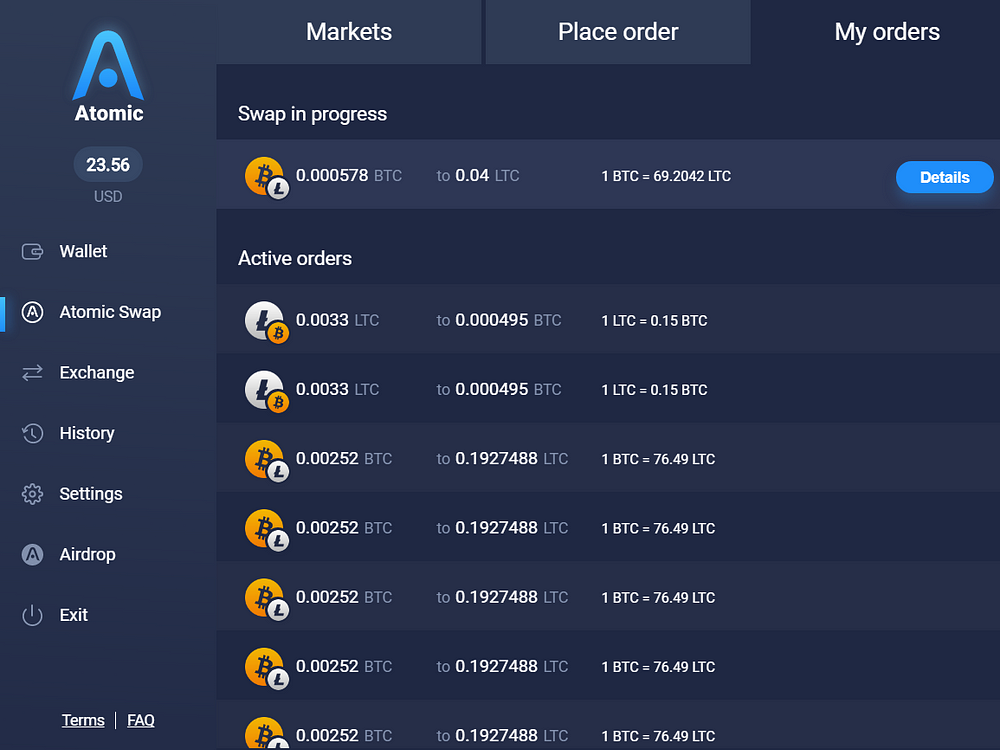Viewport: 1000px width, 750px height.
Task: Click the Exit power icon
Action: click(32, 615)
